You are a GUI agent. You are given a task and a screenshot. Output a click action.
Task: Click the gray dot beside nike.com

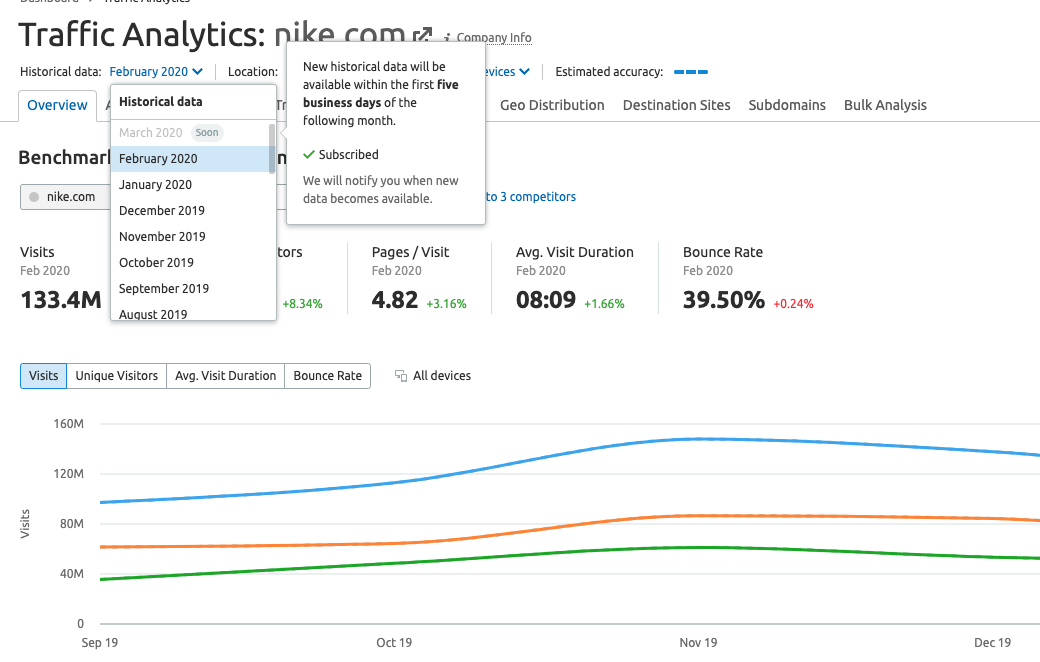point(34,197)
